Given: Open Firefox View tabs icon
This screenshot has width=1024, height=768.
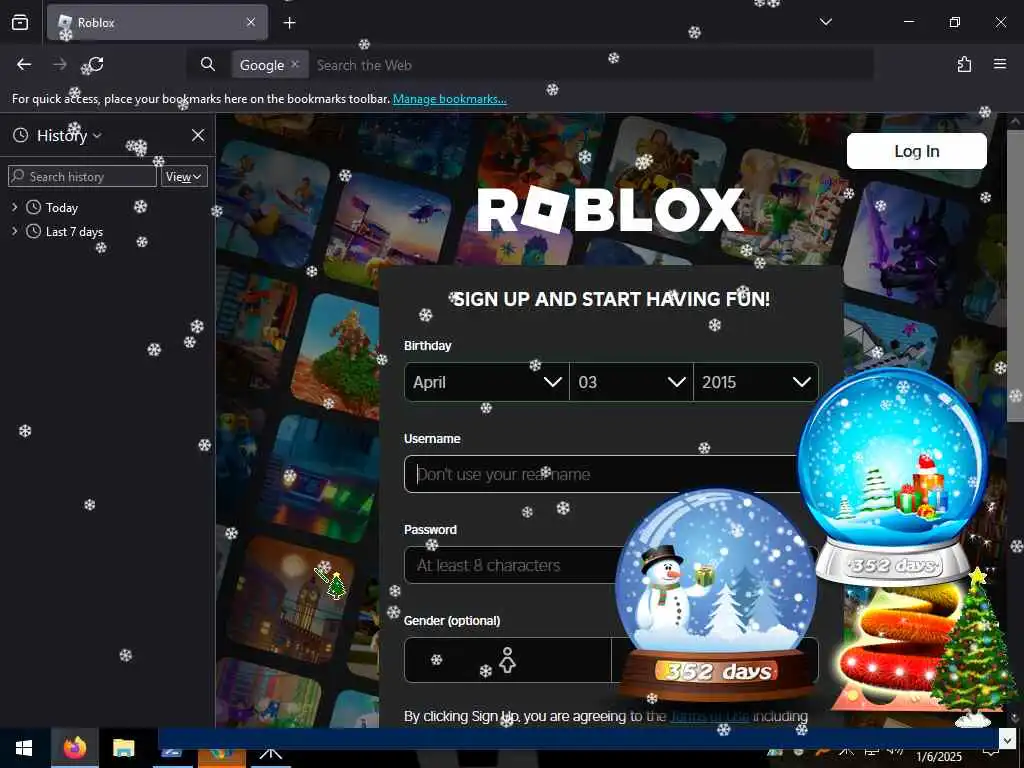Looking at the screenshot, I should point(20,22).
